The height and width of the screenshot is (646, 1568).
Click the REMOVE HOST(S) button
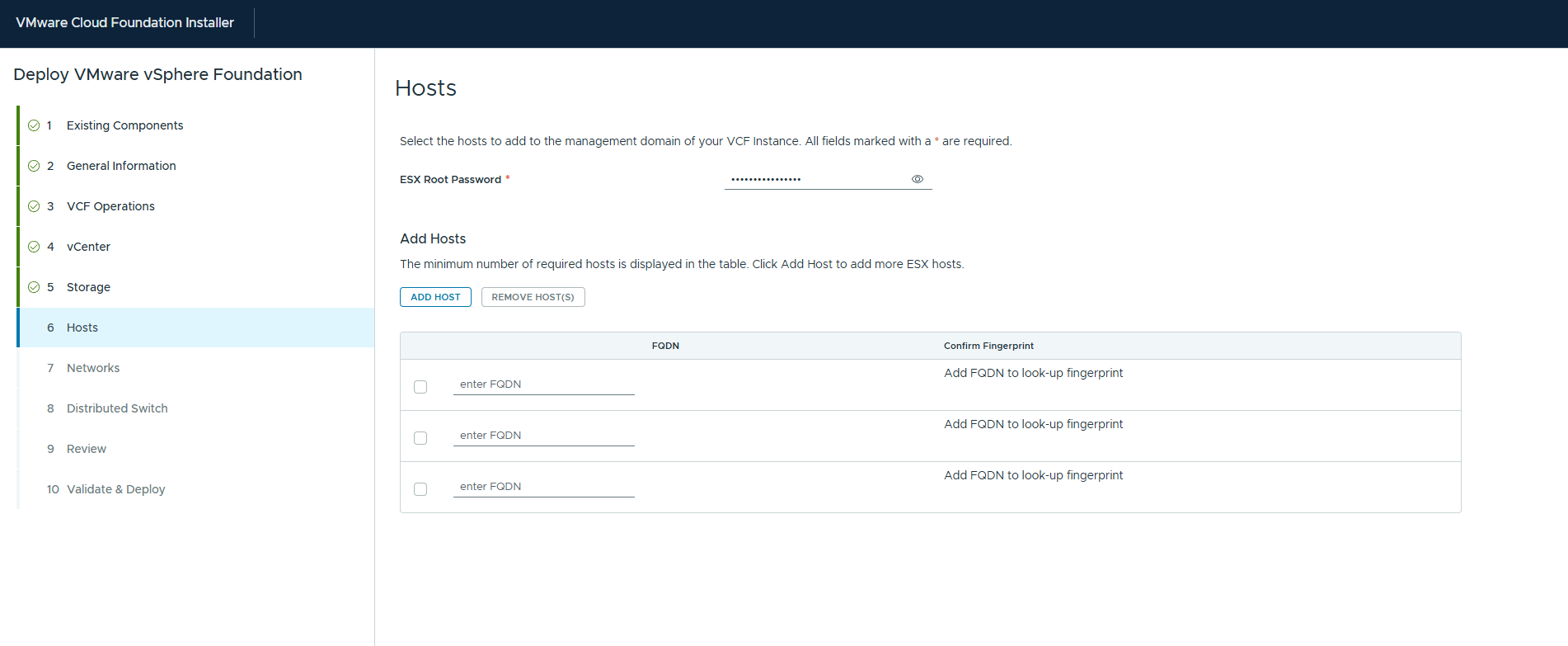pyautogui.click(x=533, y=297)
